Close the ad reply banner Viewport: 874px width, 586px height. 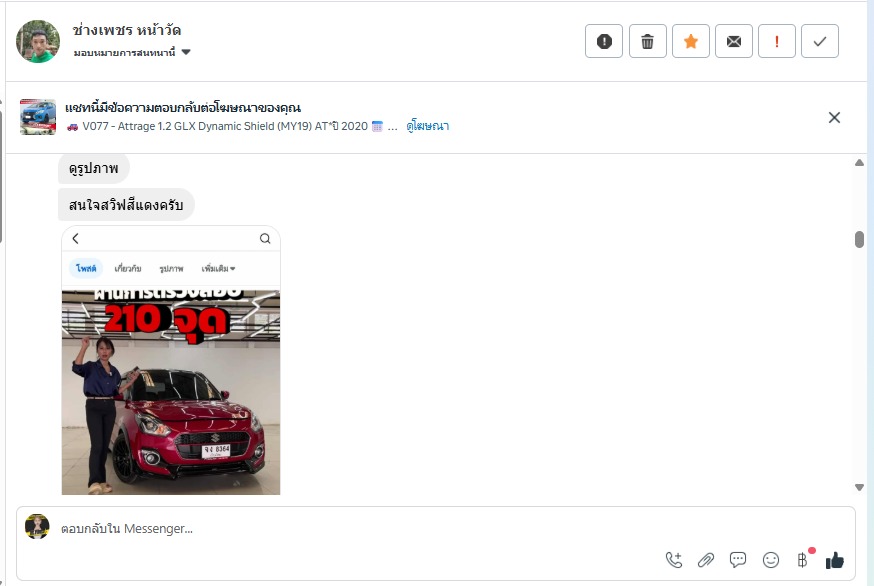[x=834, y=118]
